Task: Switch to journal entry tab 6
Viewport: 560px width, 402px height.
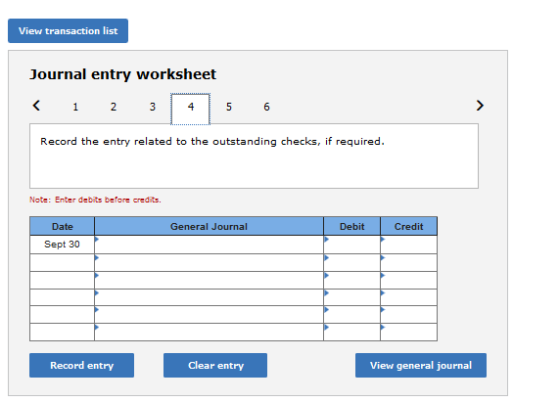Action: (x=267, y=107)
